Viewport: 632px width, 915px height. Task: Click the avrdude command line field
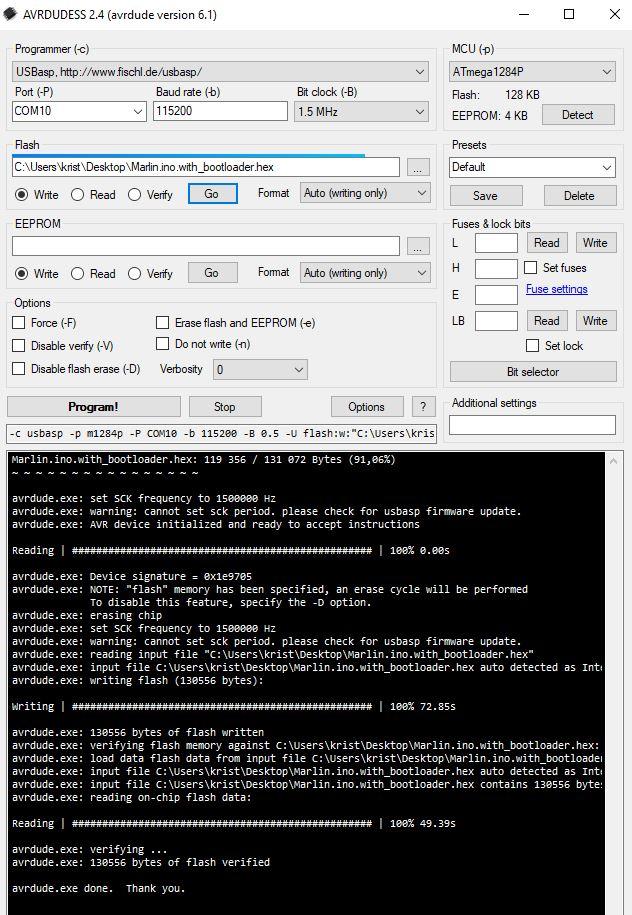222,434
